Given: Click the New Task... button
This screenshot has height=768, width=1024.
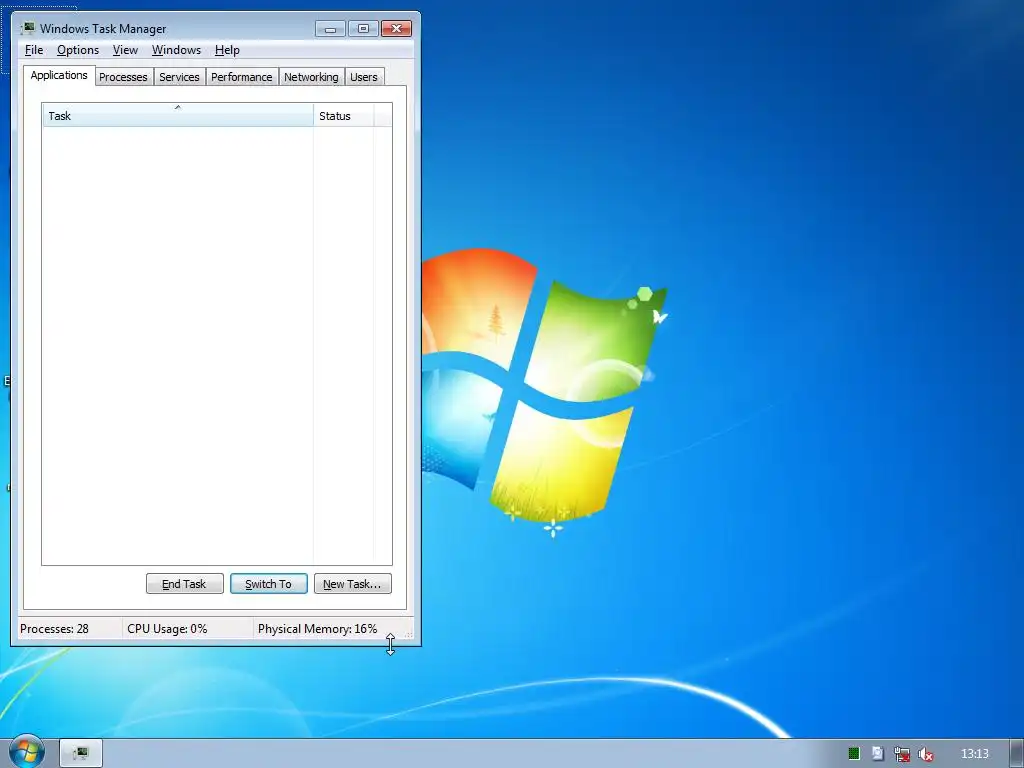Looking at the screenshot, I should [x=353, y=584].
